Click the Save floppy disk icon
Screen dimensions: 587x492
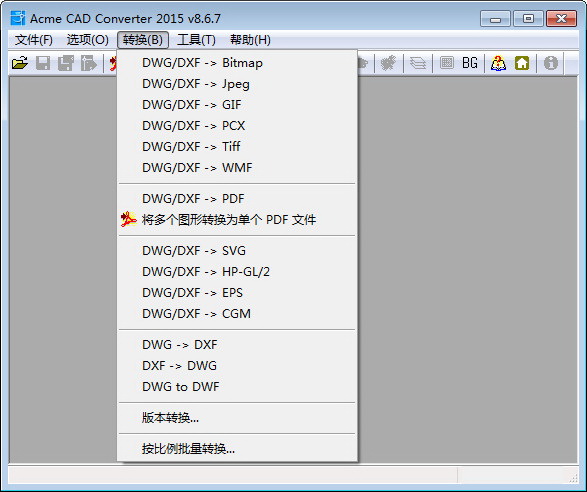pos(43,63)
